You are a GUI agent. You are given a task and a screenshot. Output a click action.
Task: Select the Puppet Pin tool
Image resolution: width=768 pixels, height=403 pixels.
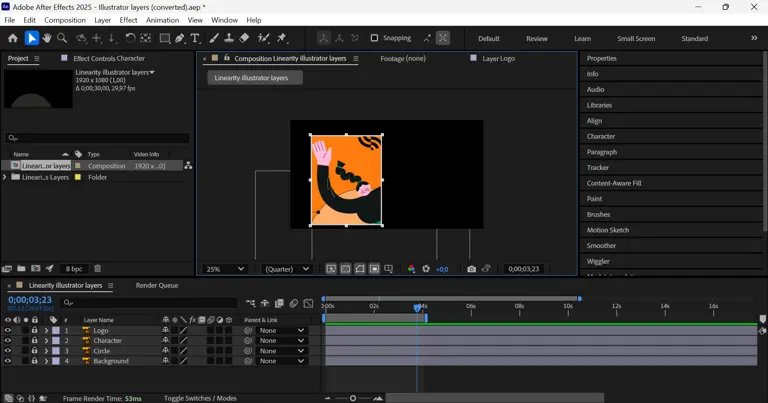(282, 38)
